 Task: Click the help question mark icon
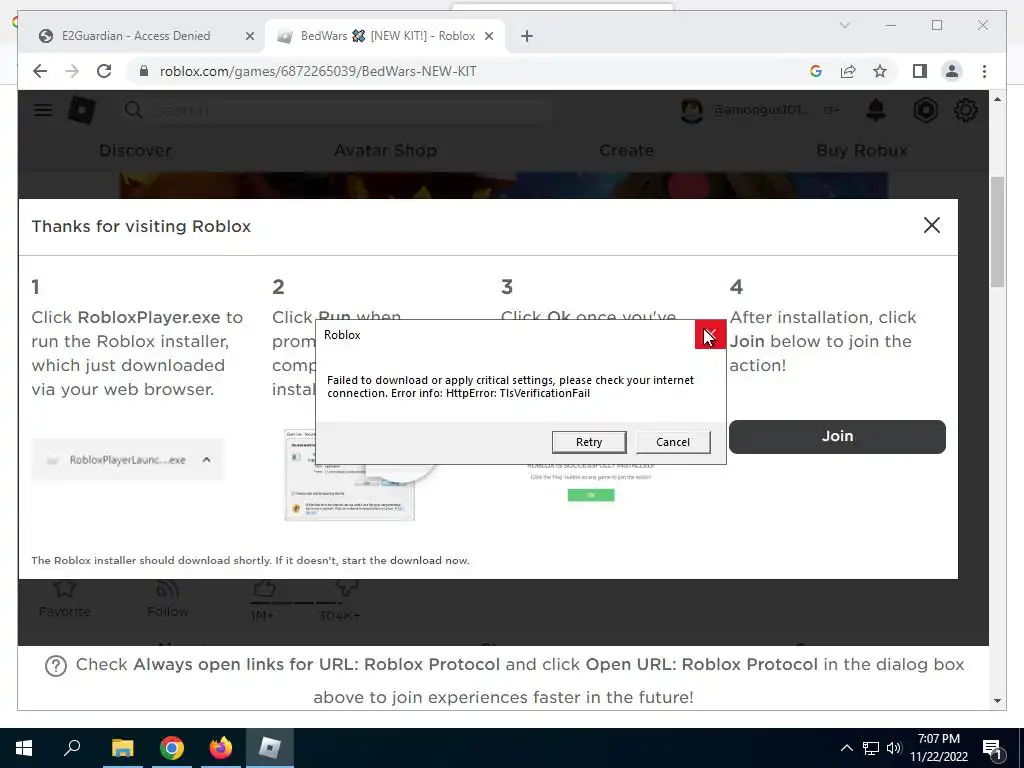click(56, 665)
